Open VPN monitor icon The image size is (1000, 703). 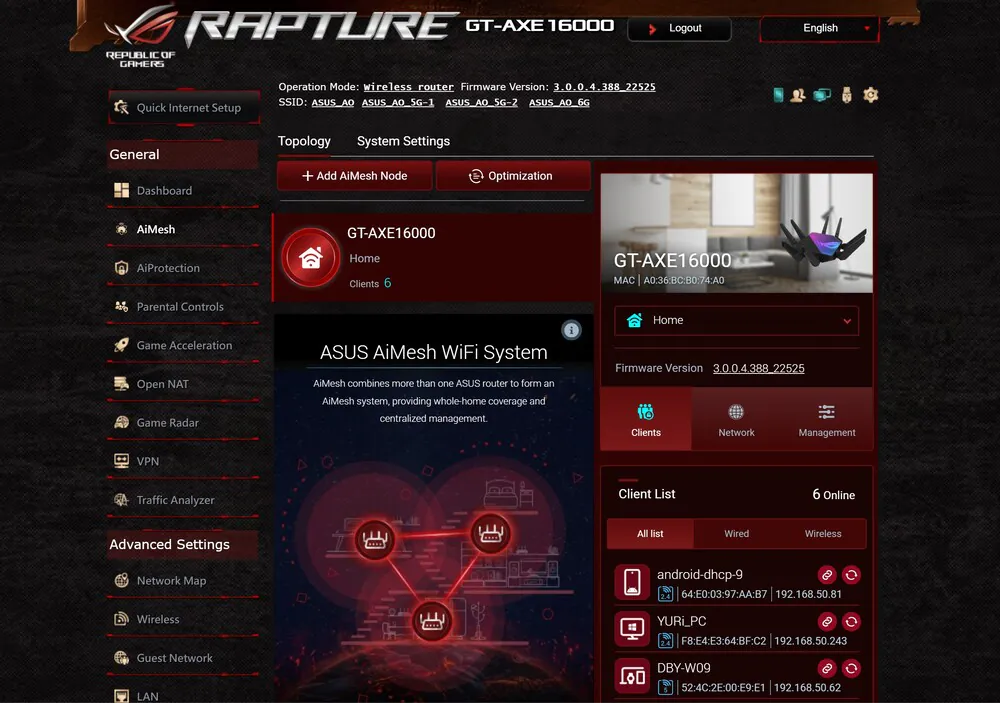pos(121,461)
